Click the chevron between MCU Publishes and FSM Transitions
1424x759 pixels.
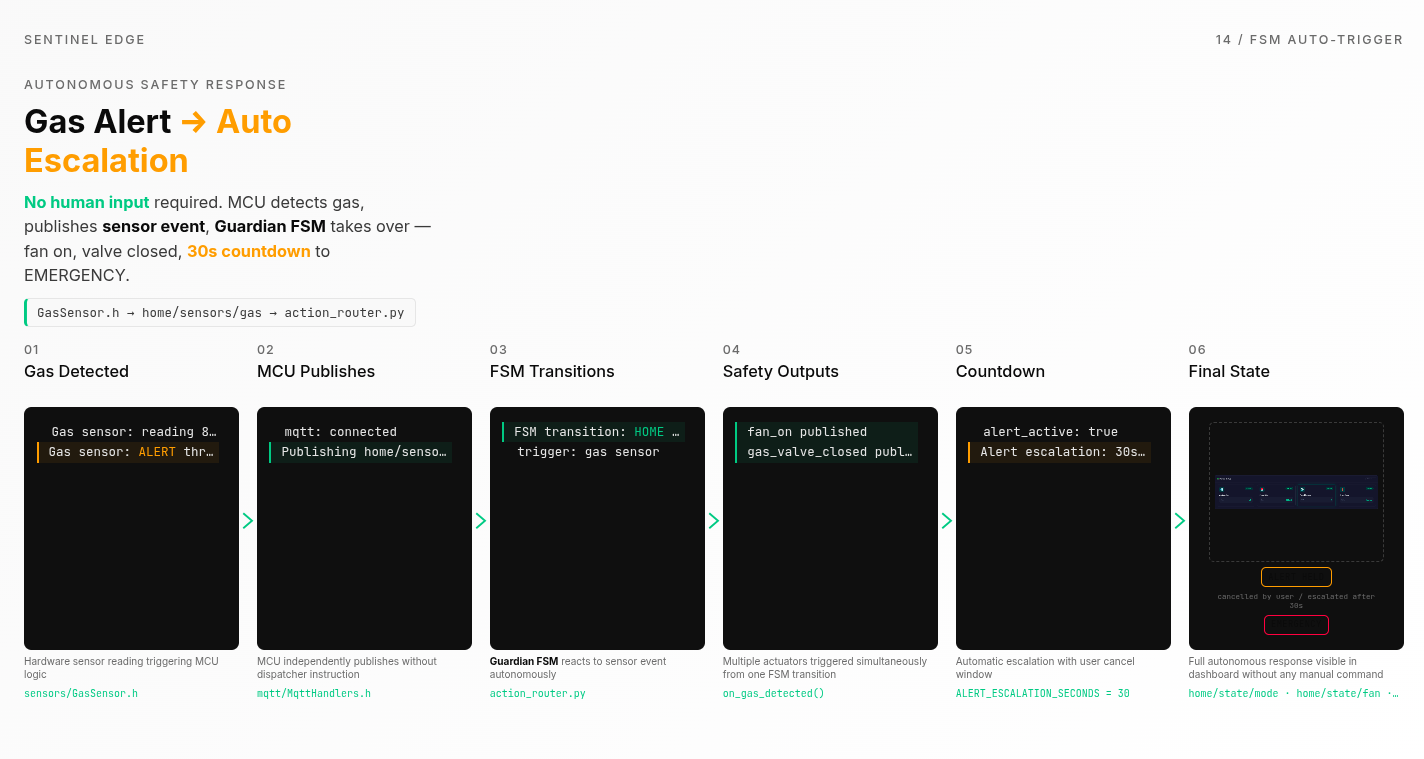[x=481, y=521]
